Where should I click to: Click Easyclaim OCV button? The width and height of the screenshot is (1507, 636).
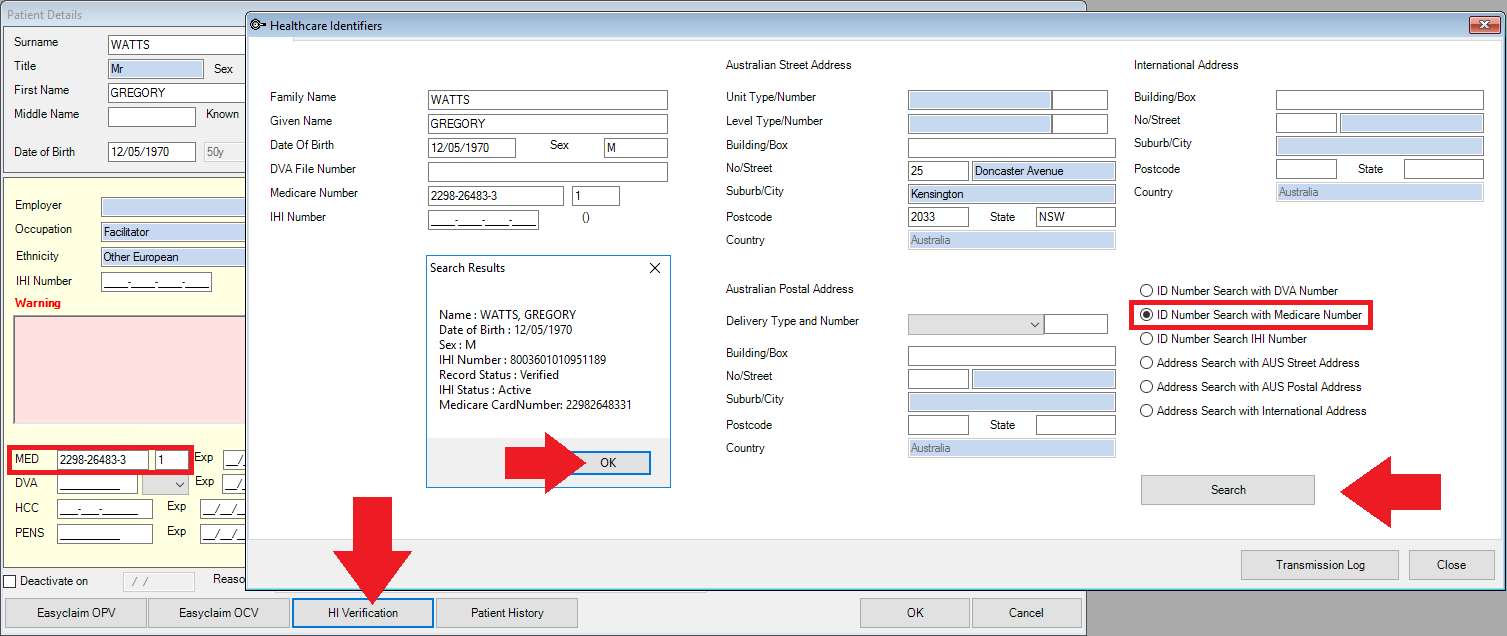[x=219, y=613]
